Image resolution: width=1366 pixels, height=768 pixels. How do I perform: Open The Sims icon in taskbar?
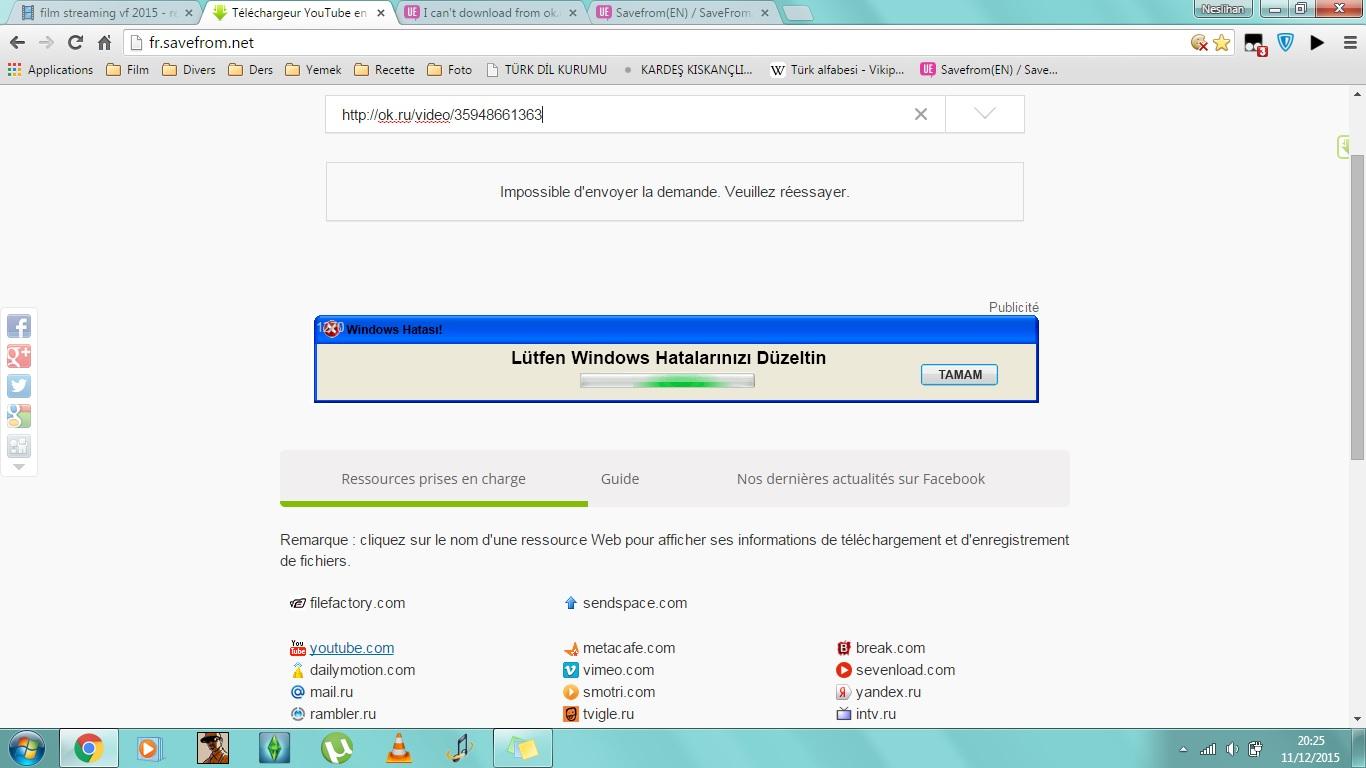pyautogui.click(x=274, y=748)
